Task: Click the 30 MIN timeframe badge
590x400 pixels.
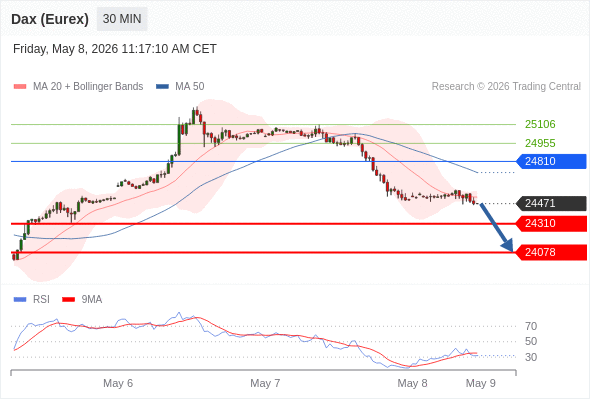Action: pyautogui.click(x=122, y=19)
